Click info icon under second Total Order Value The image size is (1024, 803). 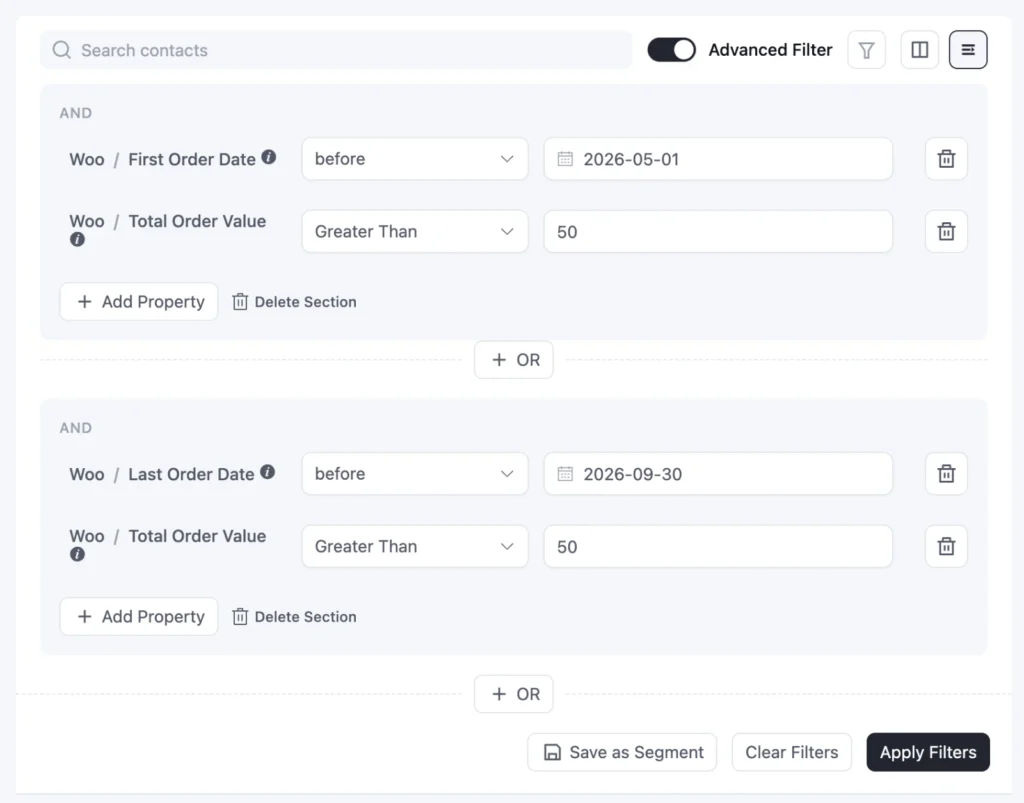77,554
